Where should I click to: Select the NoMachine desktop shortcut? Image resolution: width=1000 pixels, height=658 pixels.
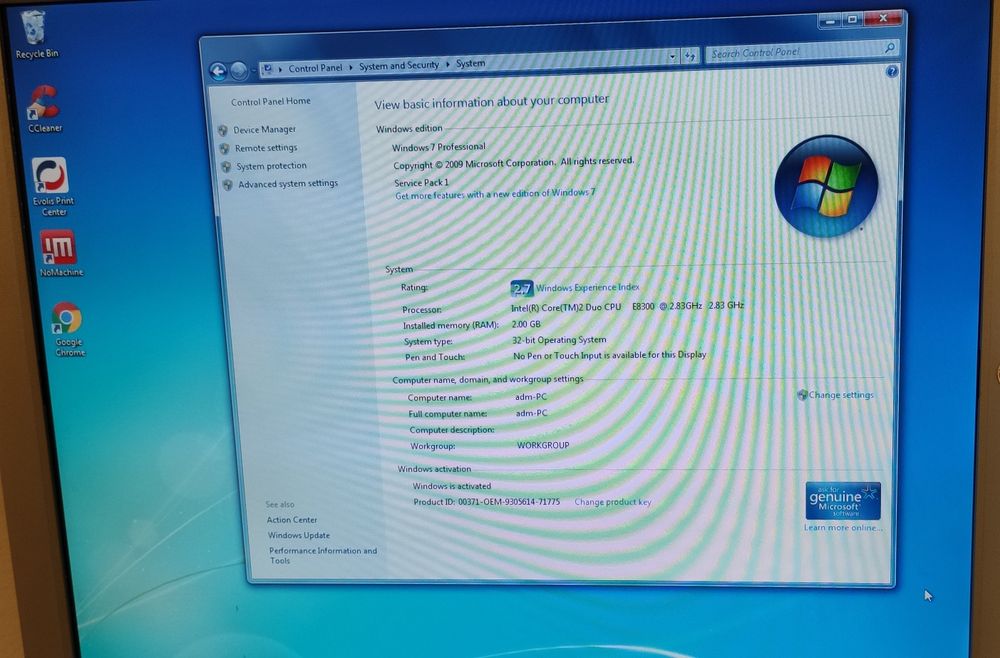60,253
